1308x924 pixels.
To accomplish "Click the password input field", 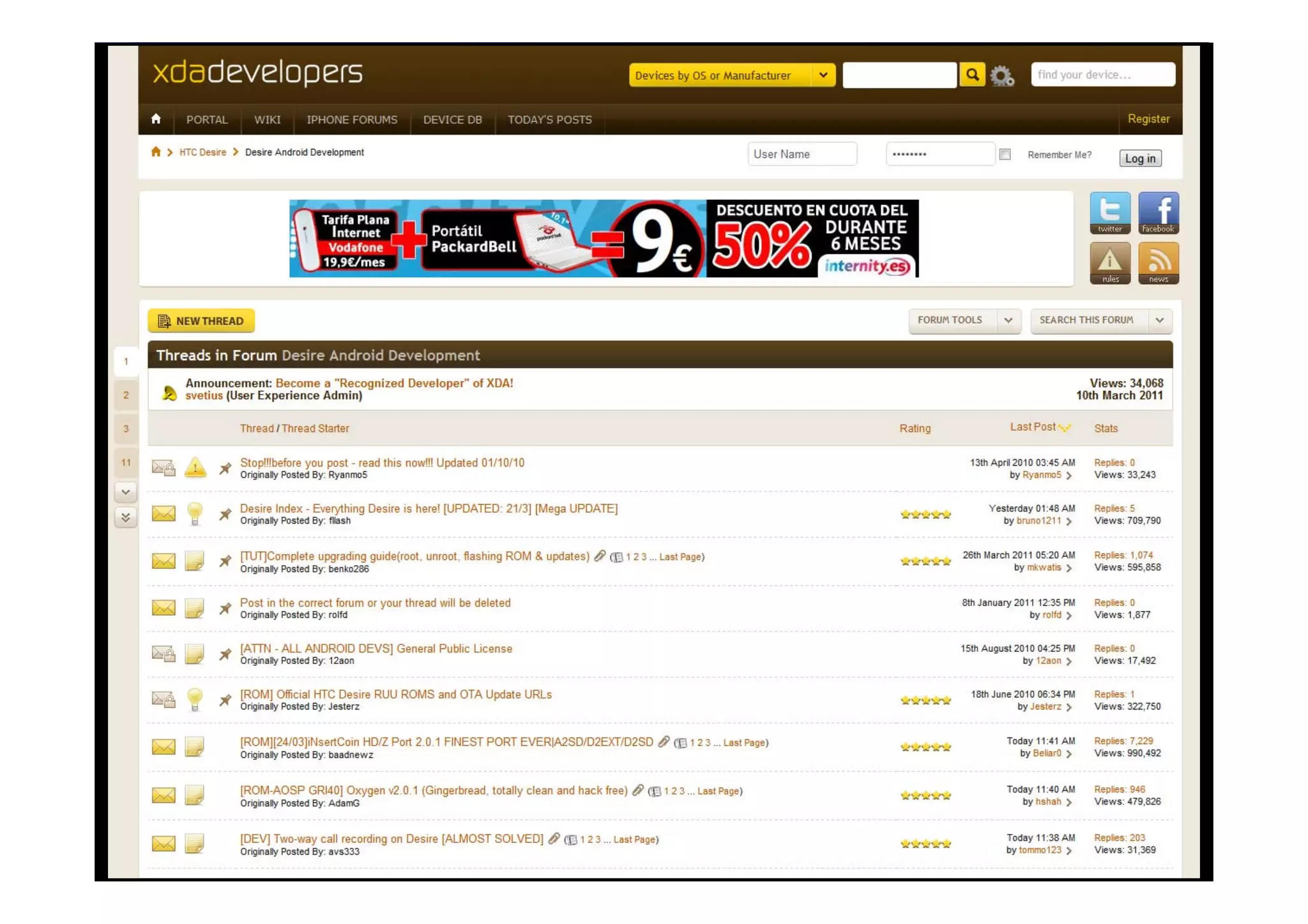I will pos(940,154).
